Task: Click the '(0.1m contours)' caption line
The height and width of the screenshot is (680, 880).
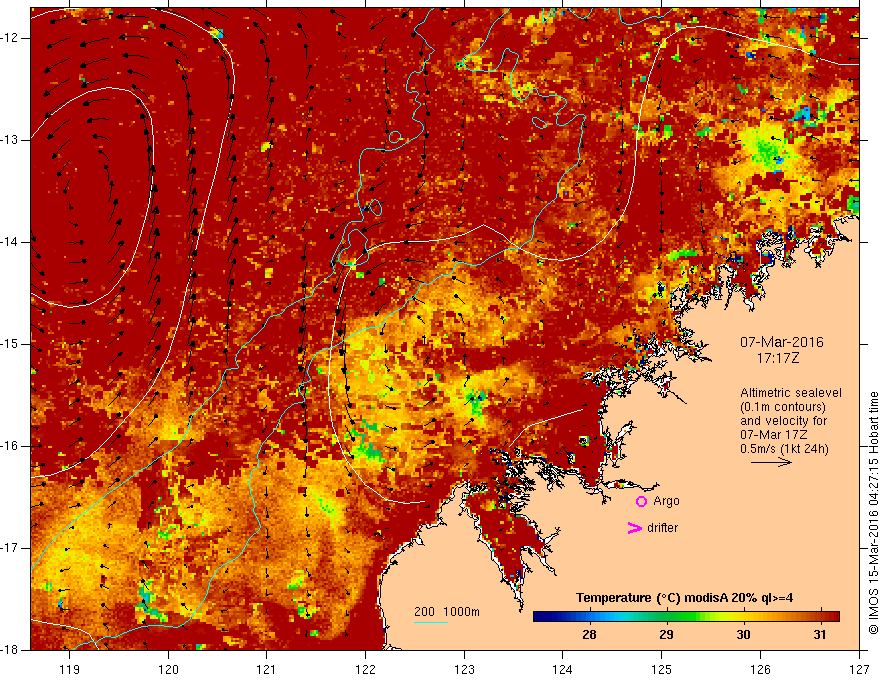Action: (783, 407)
